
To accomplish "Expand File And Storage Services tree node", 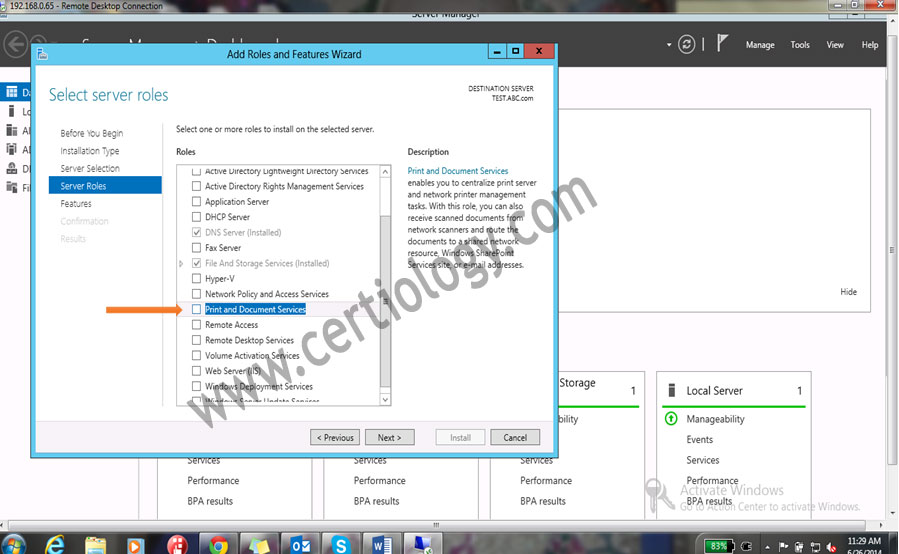I will [x=181, y=264].
